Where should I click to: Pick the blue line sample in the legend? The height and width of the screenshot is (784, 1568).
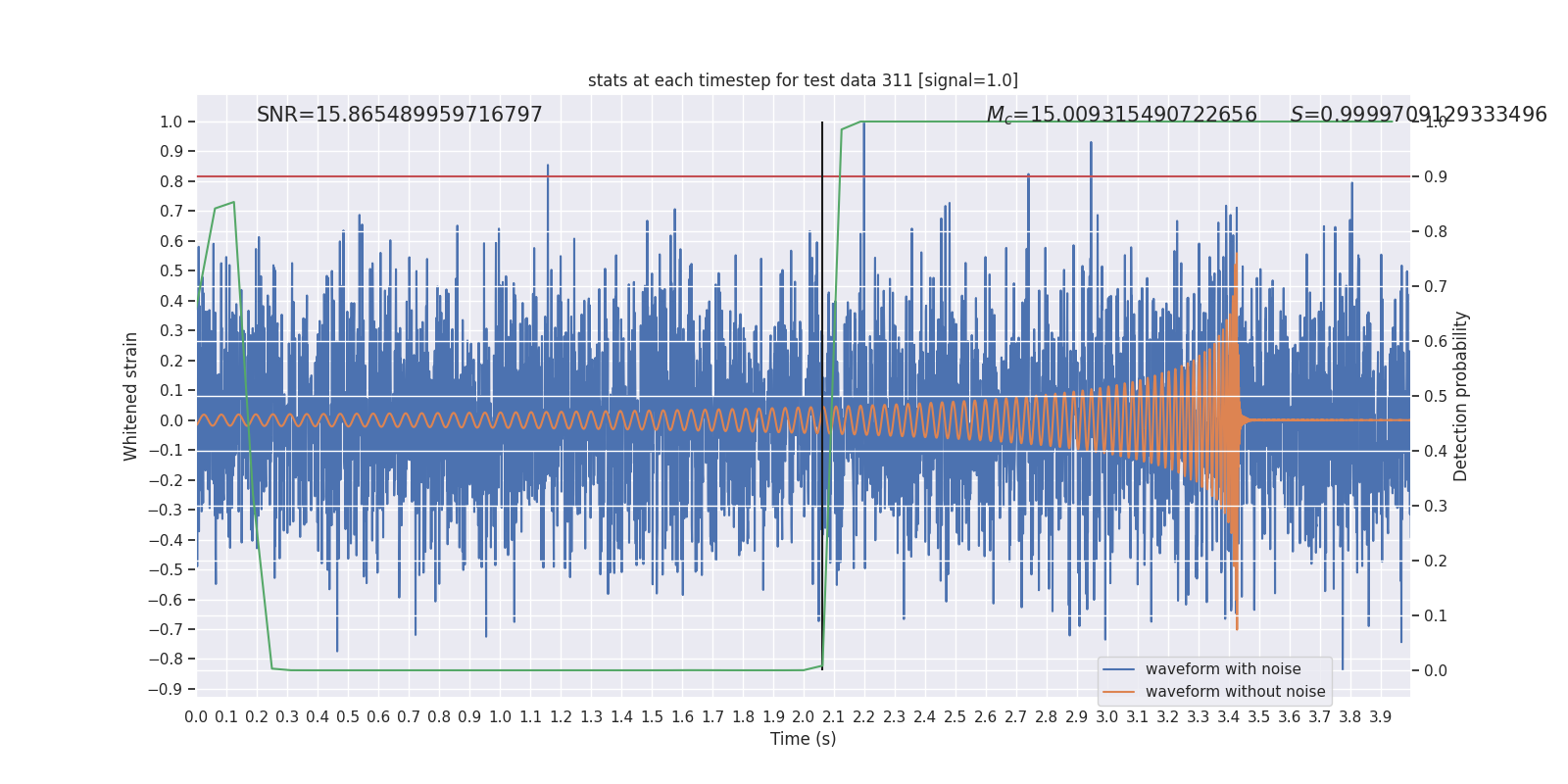(x=1119, y=669)
